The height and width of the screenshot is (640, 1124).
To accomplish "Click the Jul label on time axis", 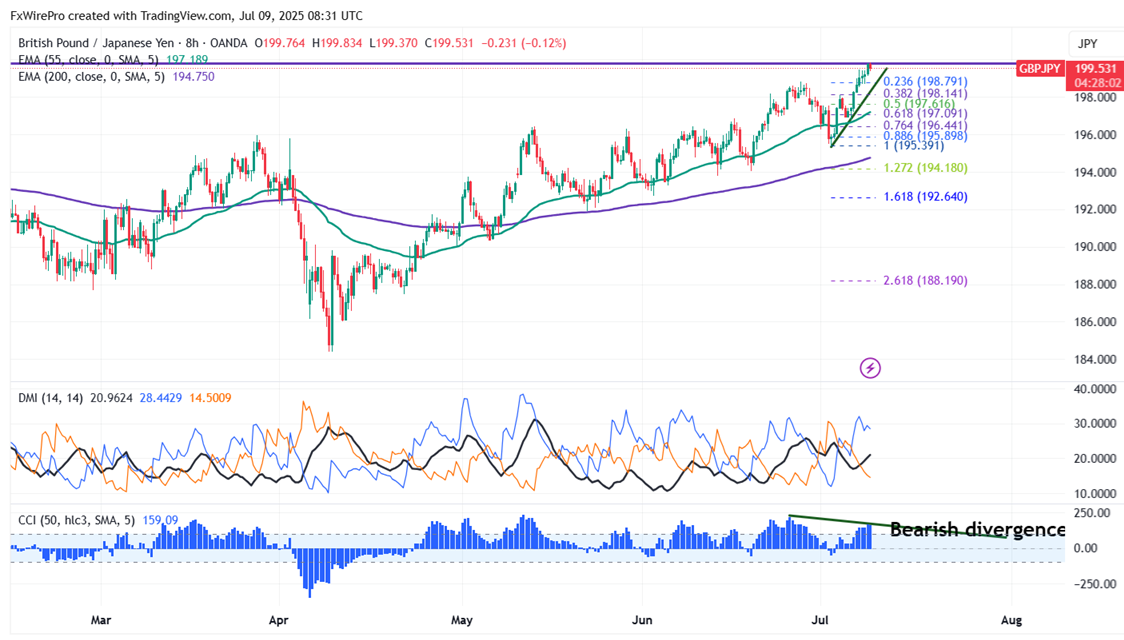I will [819, 620].
